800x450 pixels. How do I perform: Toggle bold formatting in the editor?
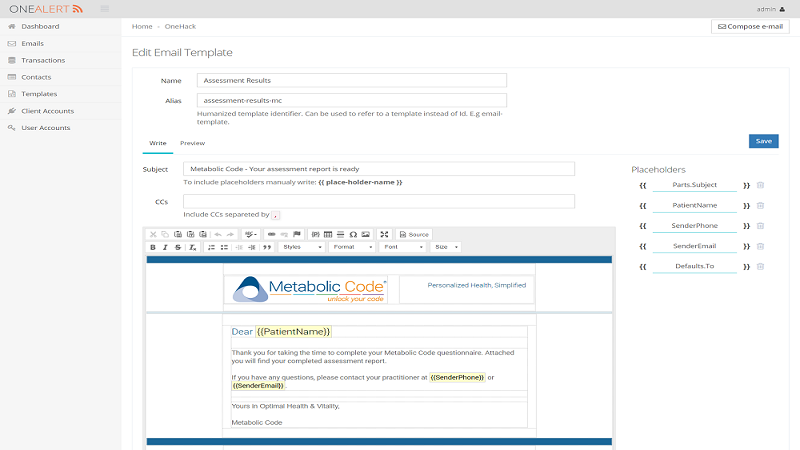[153, 247]
